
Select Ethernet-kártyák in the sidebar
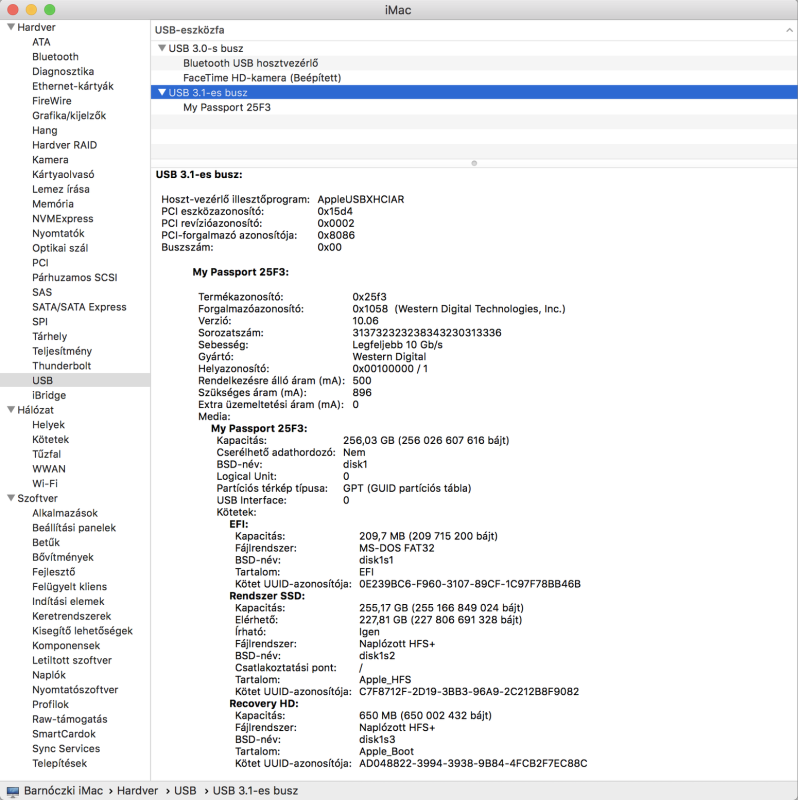point(73,86)
